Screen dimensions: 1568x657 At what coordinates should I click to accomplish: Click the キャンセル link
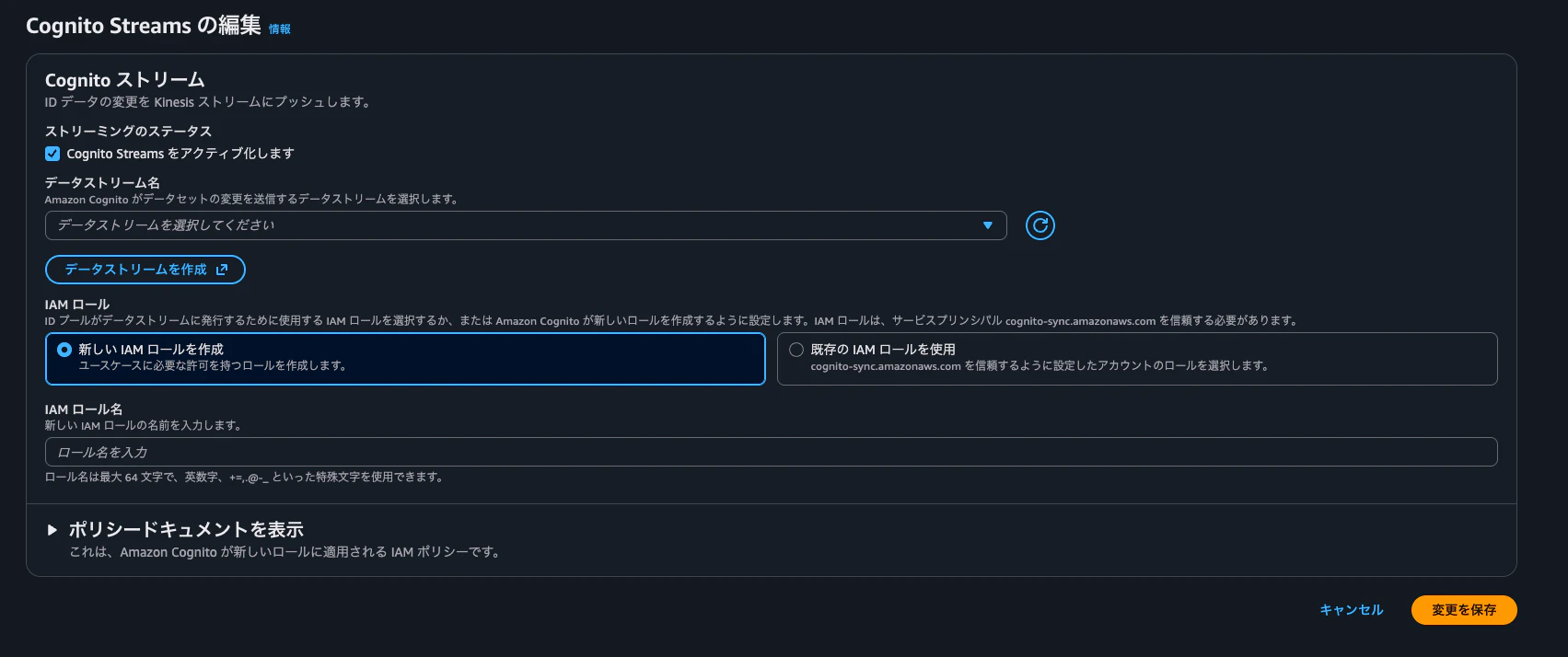pos(1352,610)
